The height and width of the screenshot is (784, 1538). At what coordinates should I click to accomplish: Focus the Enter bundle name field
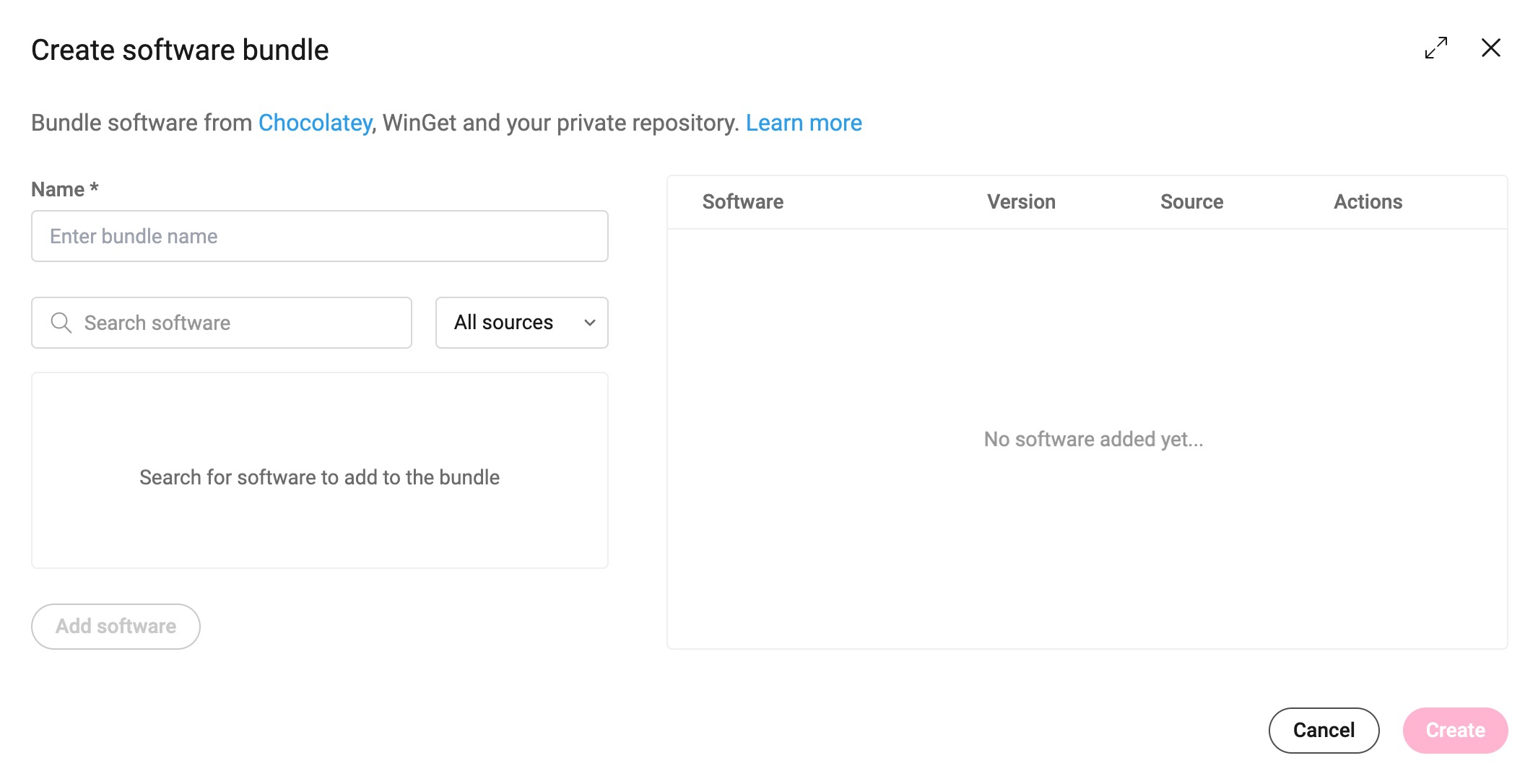click(320, 236)
